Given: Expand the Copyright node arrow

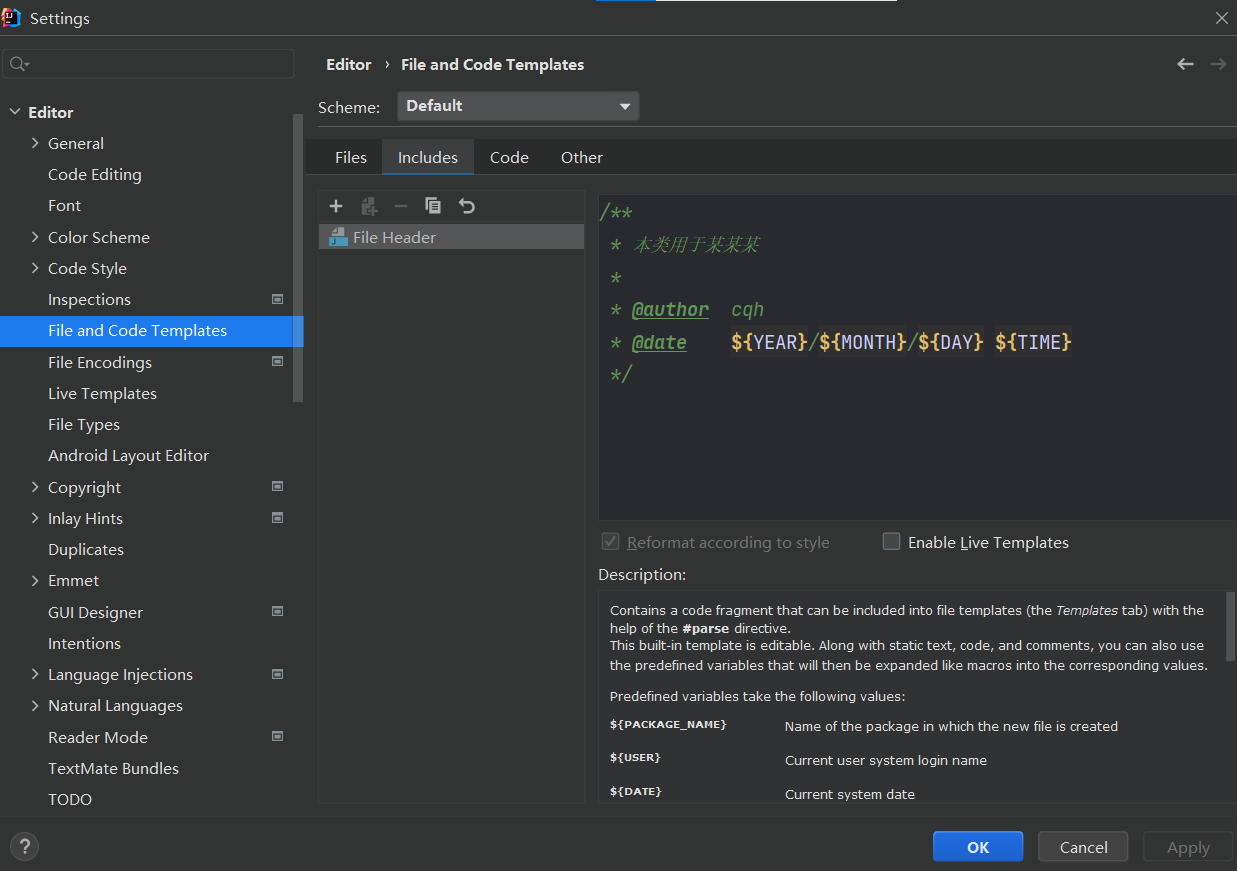Looking at the screenshot, I should 36,487.
